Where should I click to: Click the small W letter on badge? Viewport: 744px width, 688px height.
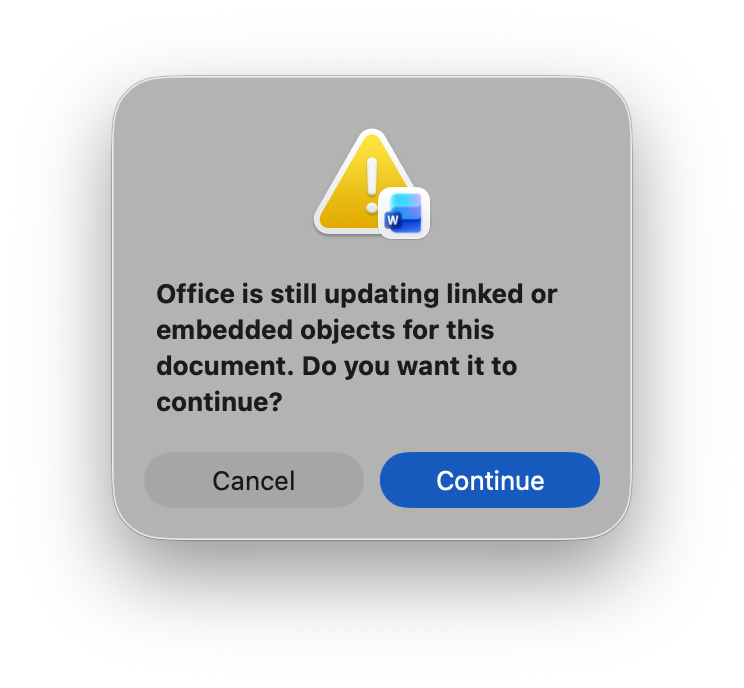pyautogui.click(x=392, y=220)
